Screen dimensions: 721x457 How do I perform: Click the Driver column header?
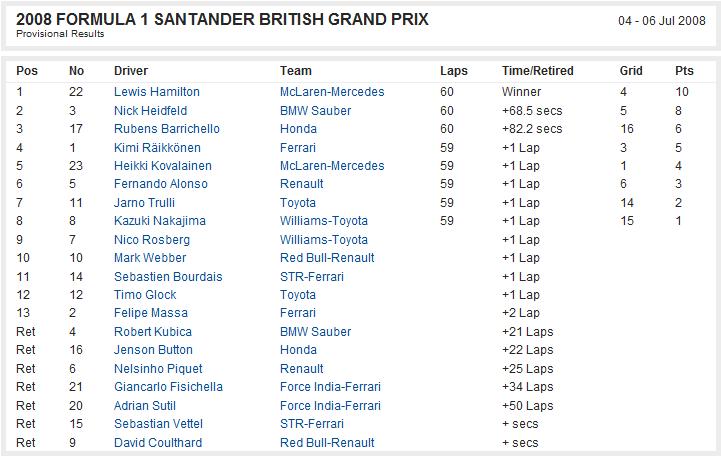click(131, 71)
